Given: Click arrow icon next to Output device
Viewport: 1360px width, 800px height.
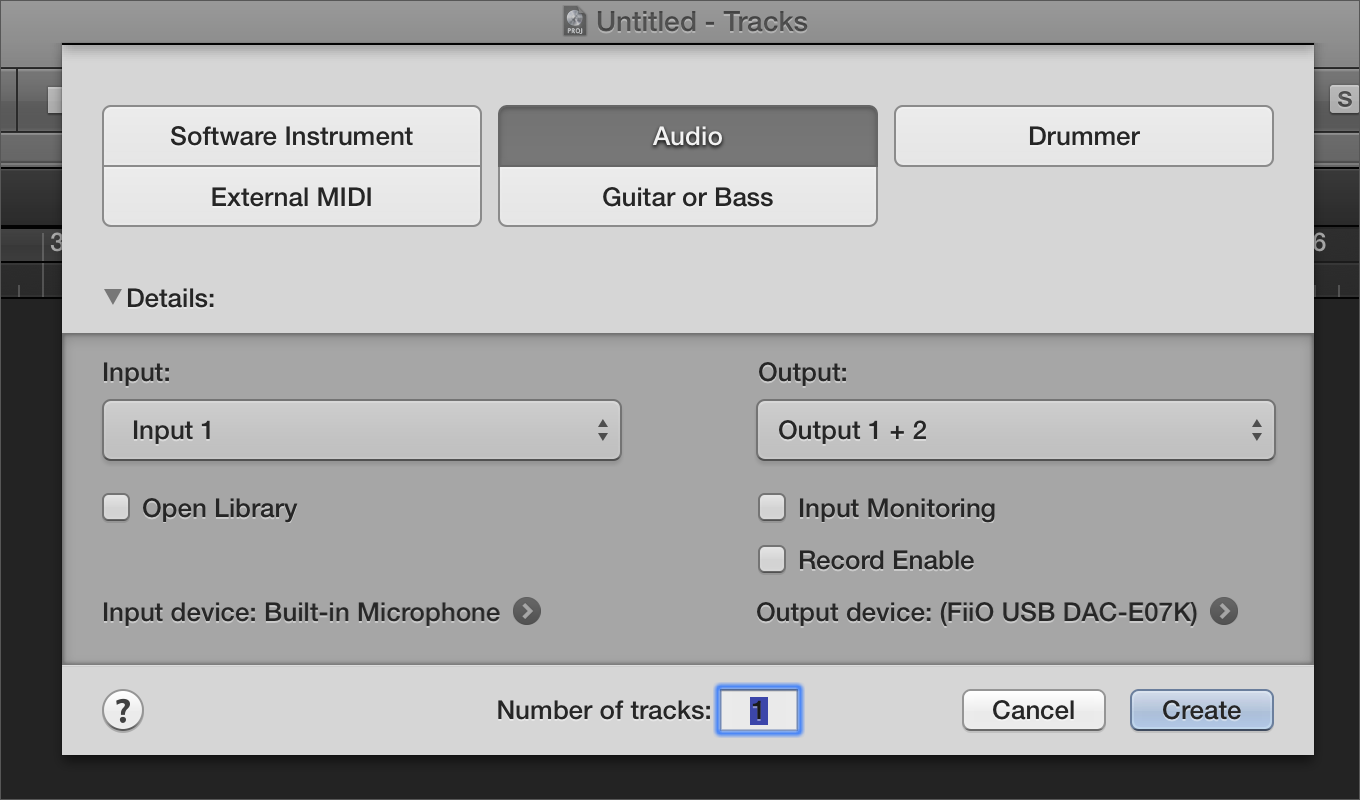Looking at the screenshot, I should point(1223,611).
